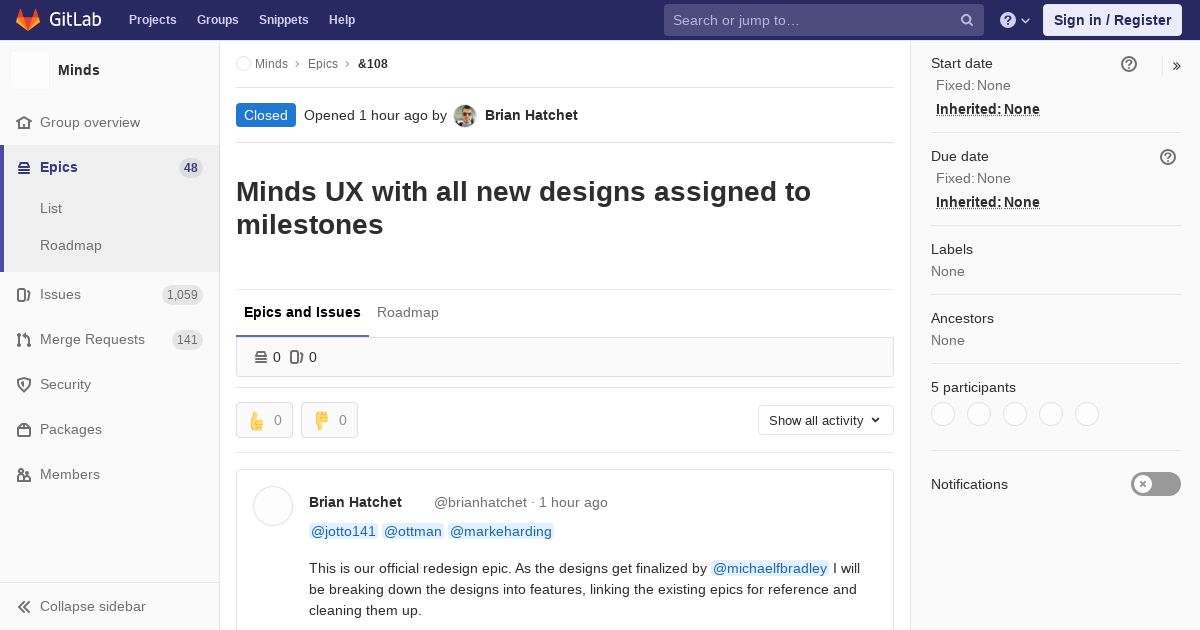Click second participant avatar
Image resolution: width=1200 pixels, height=630 pixels.
979,414
